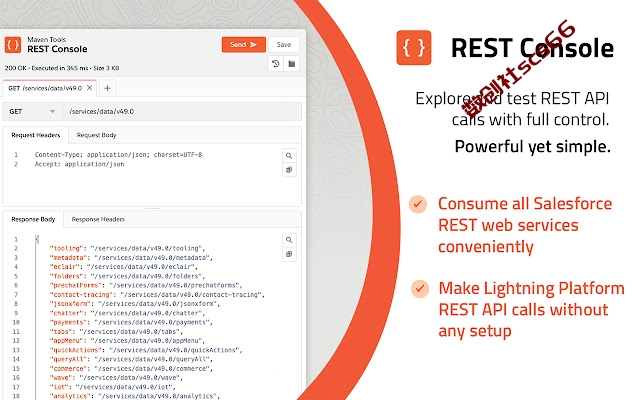Click the "tabs" response line

[x=116, y=331]
